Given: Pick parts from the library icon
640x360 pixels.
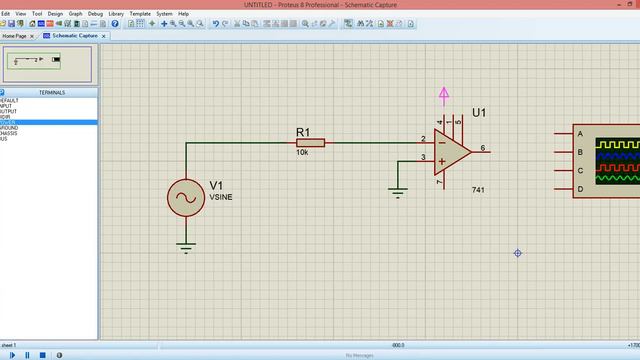Looking at the screenshot, I should tap(305, 24).
